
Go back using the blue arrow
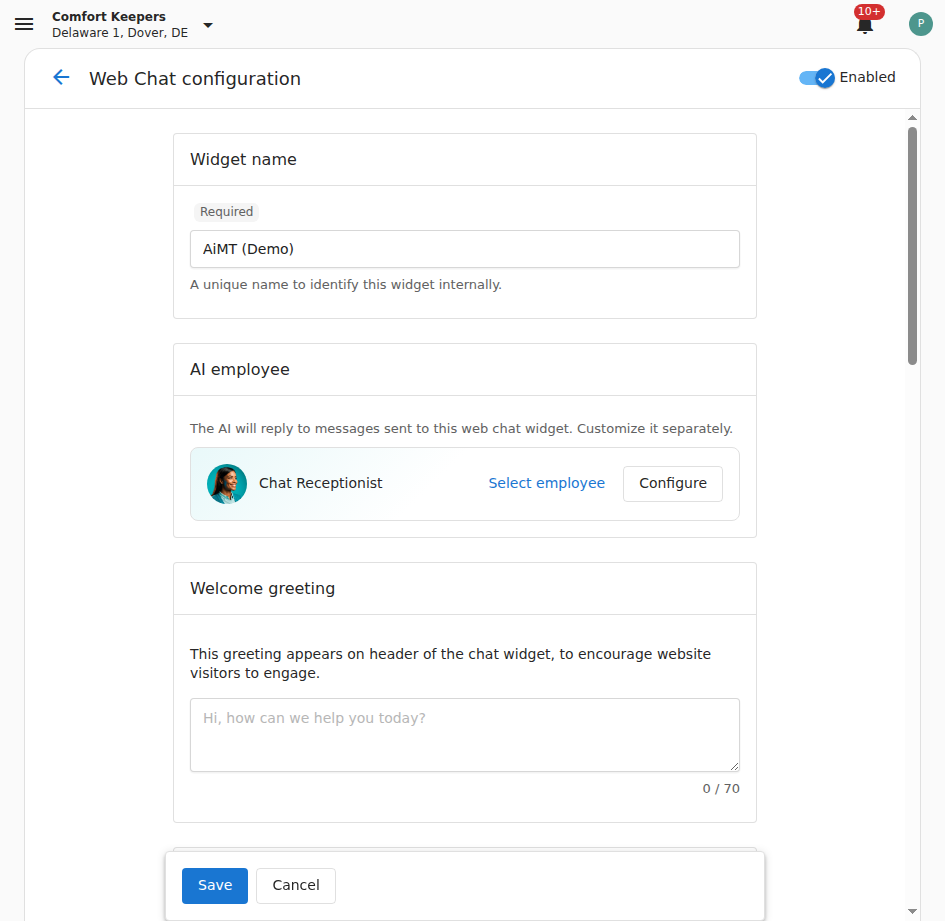(x=61, y=77)
